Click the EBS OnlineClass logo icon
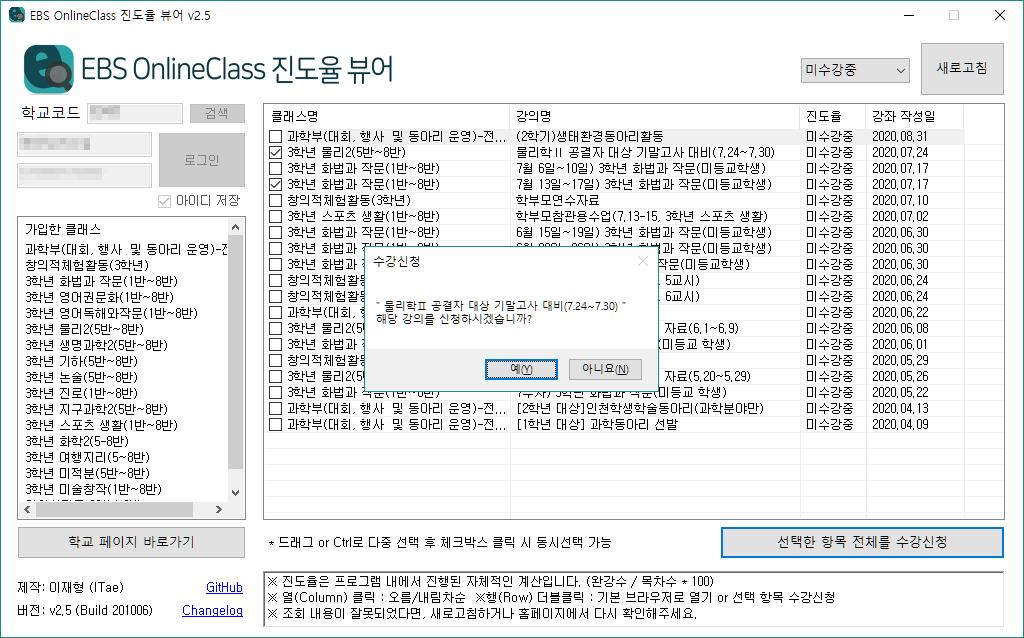The width and height of the screenshot is (1024, 638). (49, 69)
